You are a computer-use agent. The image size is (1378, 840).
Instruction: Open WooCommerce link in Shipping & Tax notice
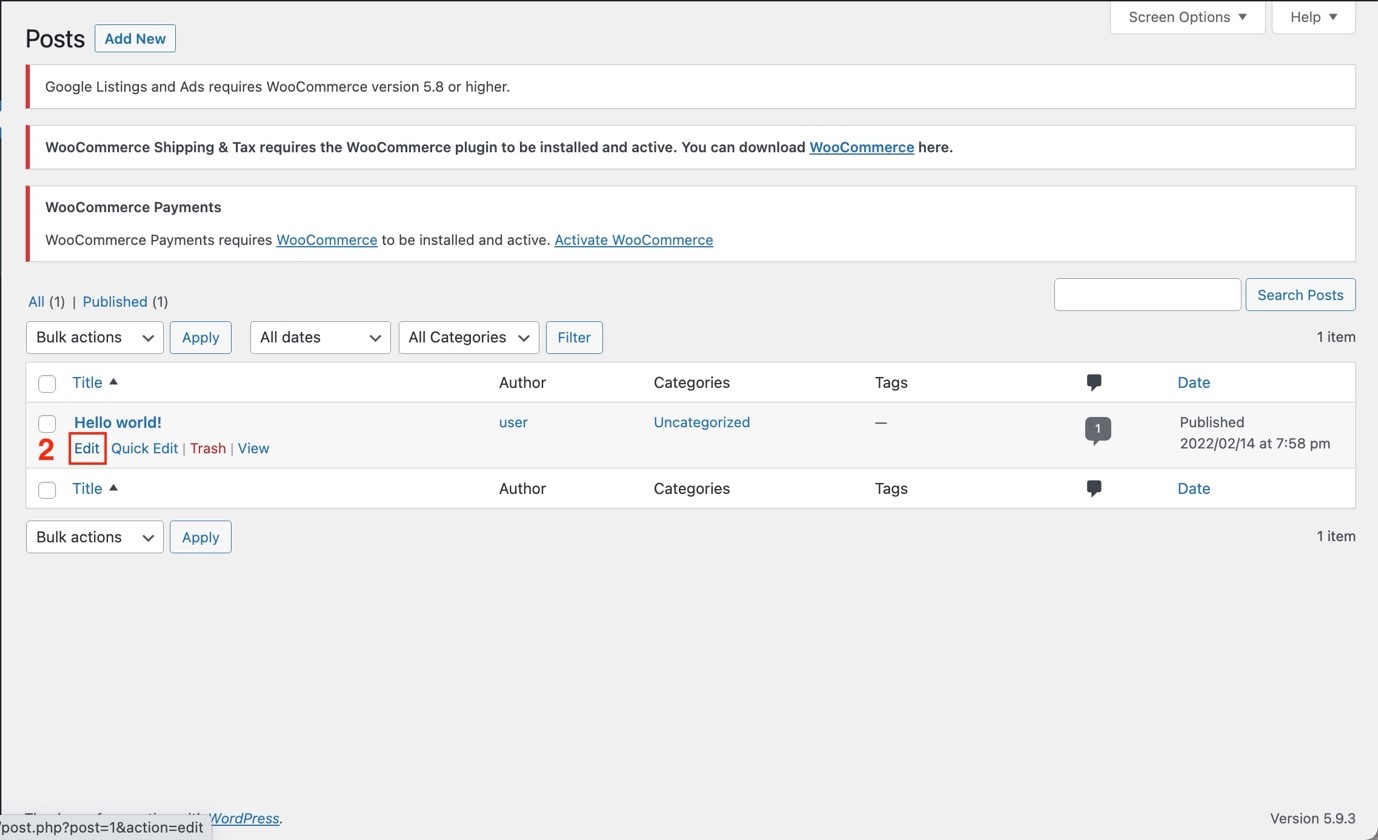point(862,147)
